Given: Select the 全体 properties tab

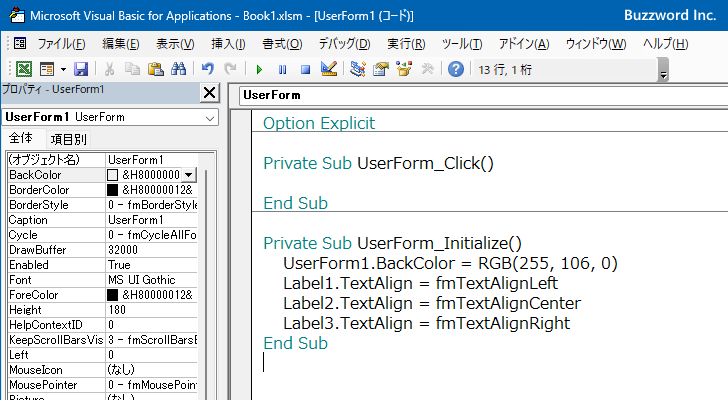Looking at the screenshot, I should pyautogui.click(x=21, y=139).
